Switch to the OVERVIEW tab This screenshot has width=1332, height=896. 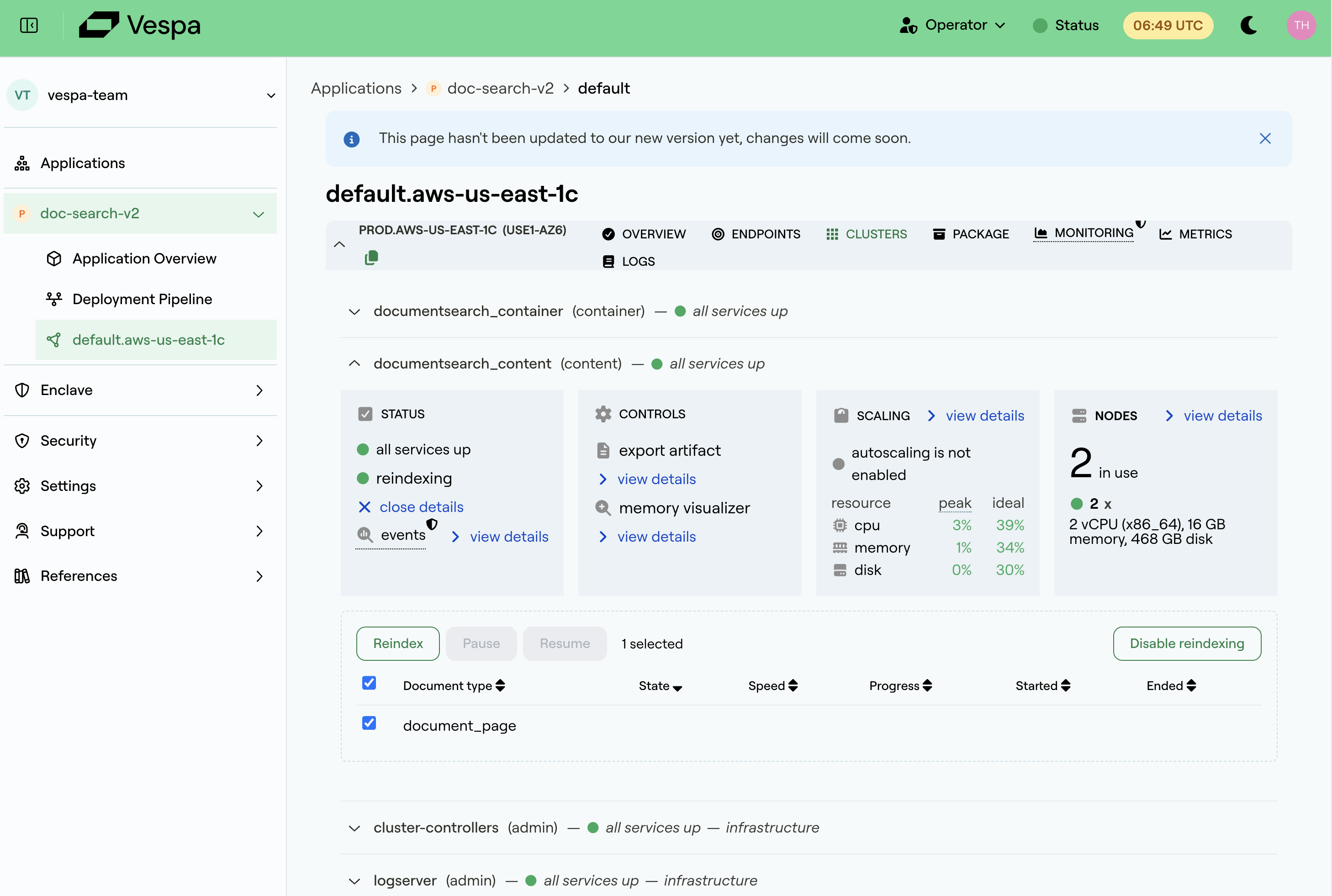click(644, 234)
